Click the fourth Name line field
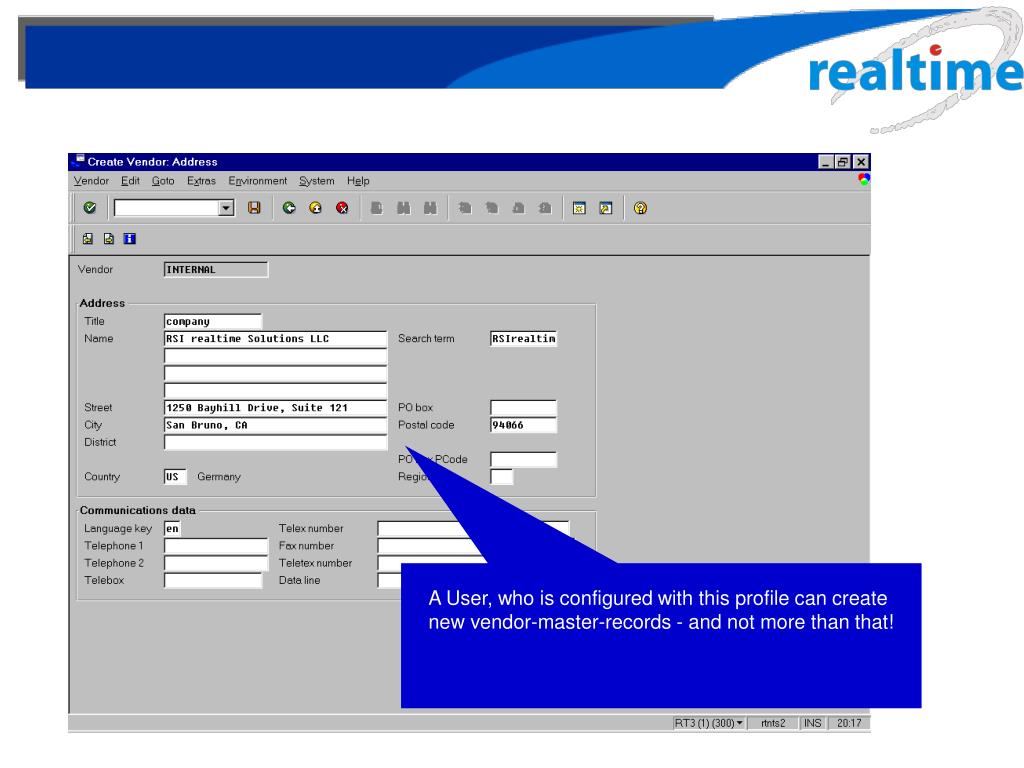Viewport: 1024px width, 768px height. tap(276, 391)
